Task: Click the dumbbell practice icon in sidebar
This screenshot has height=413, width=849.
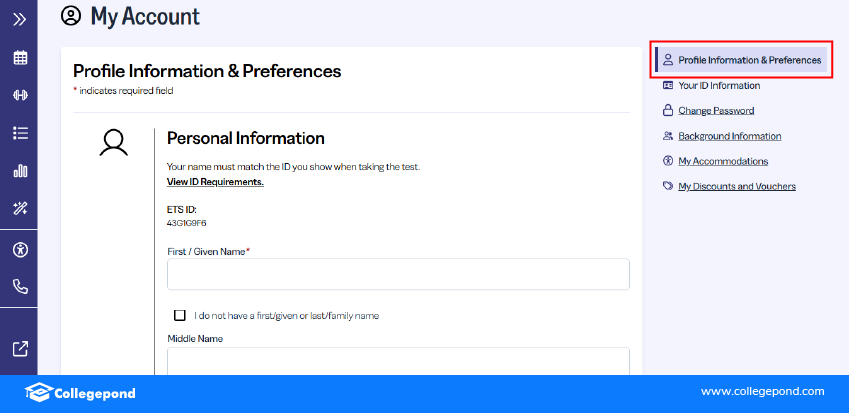Action: point(19,95)
